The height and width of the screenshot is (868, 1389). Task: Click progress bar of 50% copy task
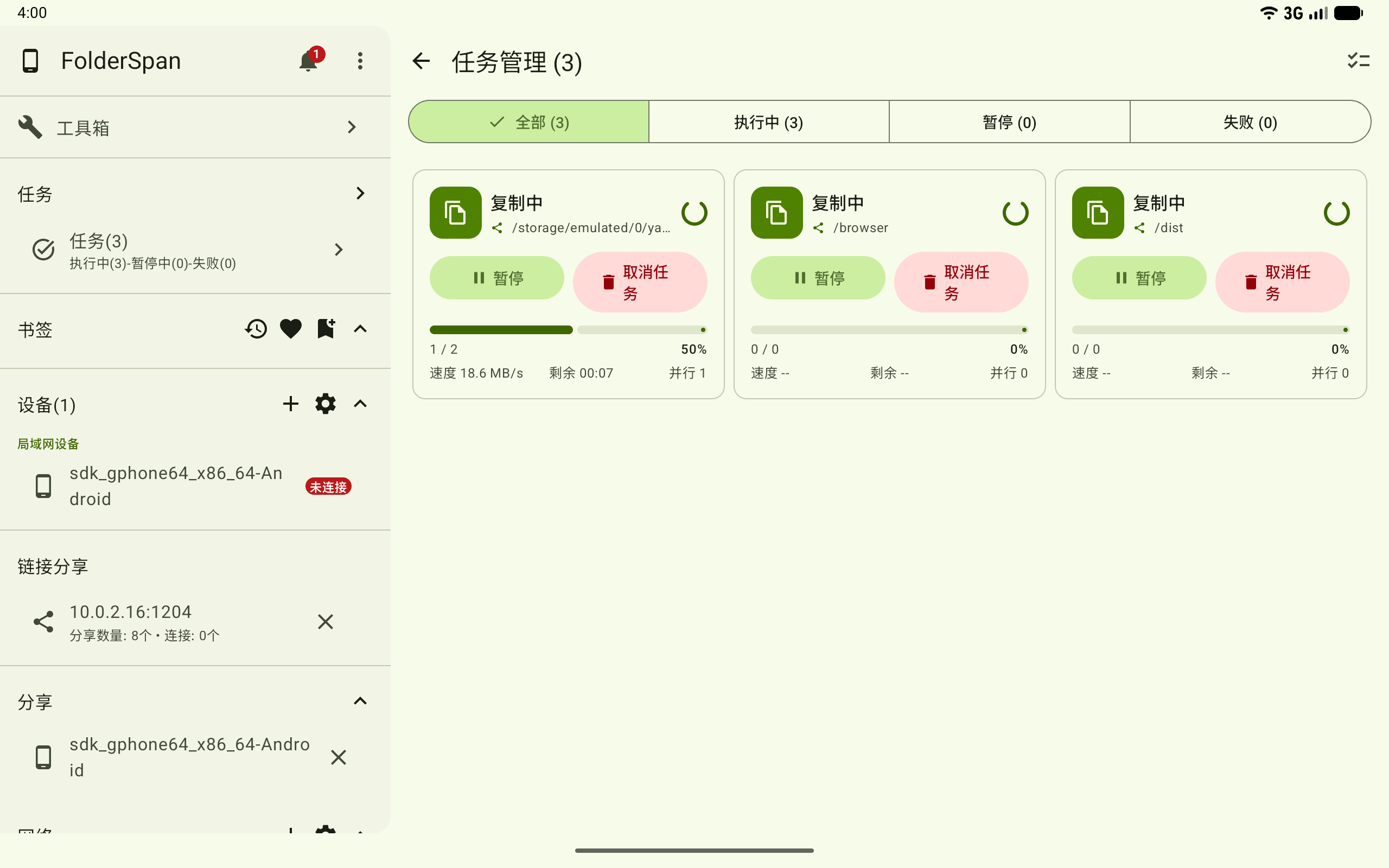coord(568,329)
